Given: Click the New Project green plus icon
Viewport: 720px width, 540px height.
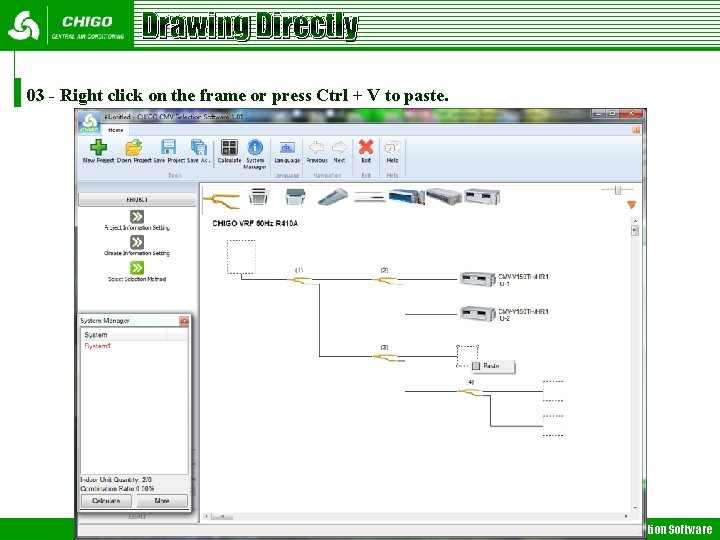Looking at the screenshot, I should point(98,147).
